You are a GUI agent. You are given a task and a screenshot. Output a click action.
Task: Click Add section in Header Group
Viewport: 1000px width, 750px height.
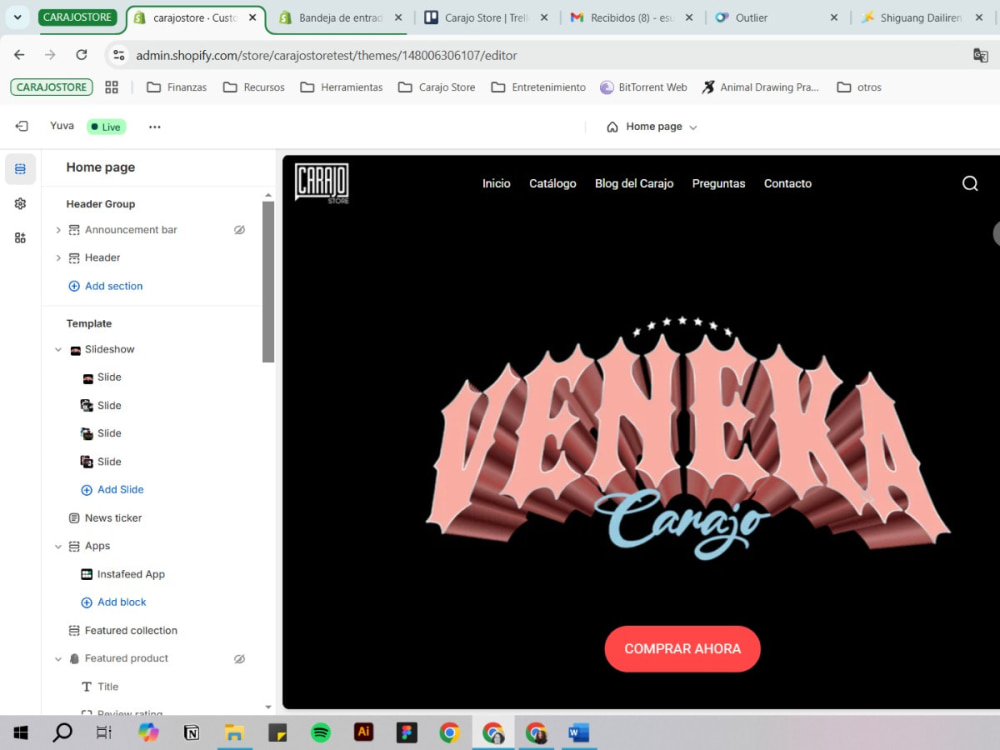(x=106, y=286)
